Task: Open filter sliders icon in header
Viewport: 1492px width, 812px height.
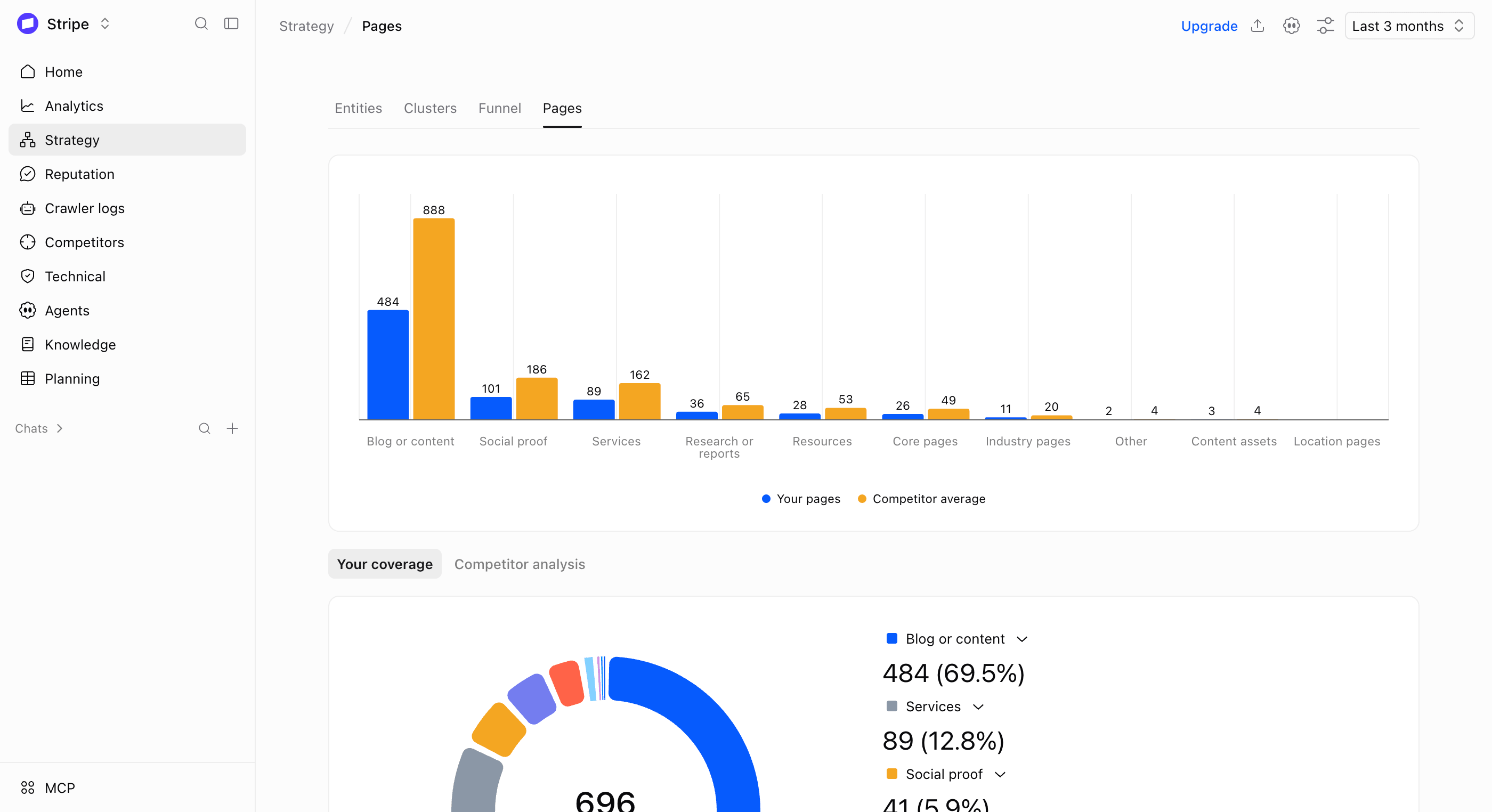Action: point(1325,26)
